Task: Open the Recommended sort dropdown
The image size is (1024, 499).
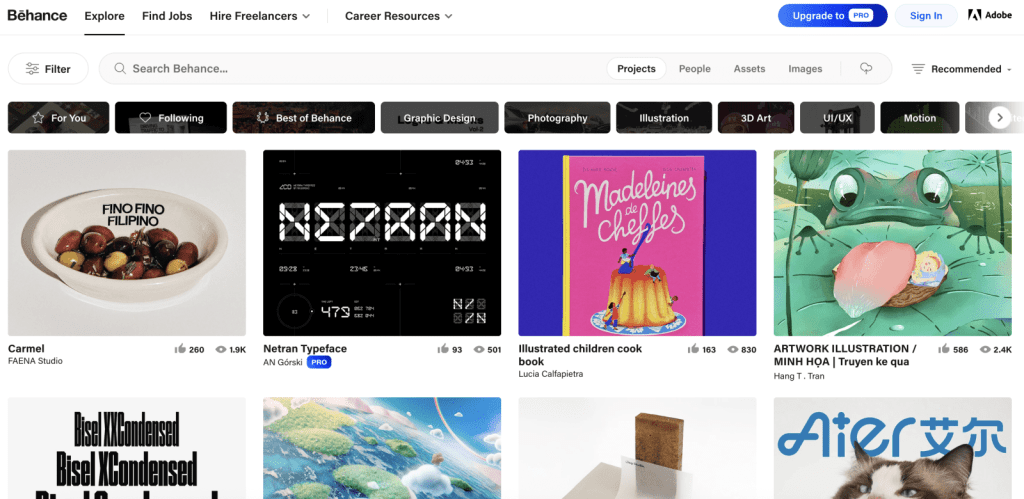Action: tap(961, 69)
